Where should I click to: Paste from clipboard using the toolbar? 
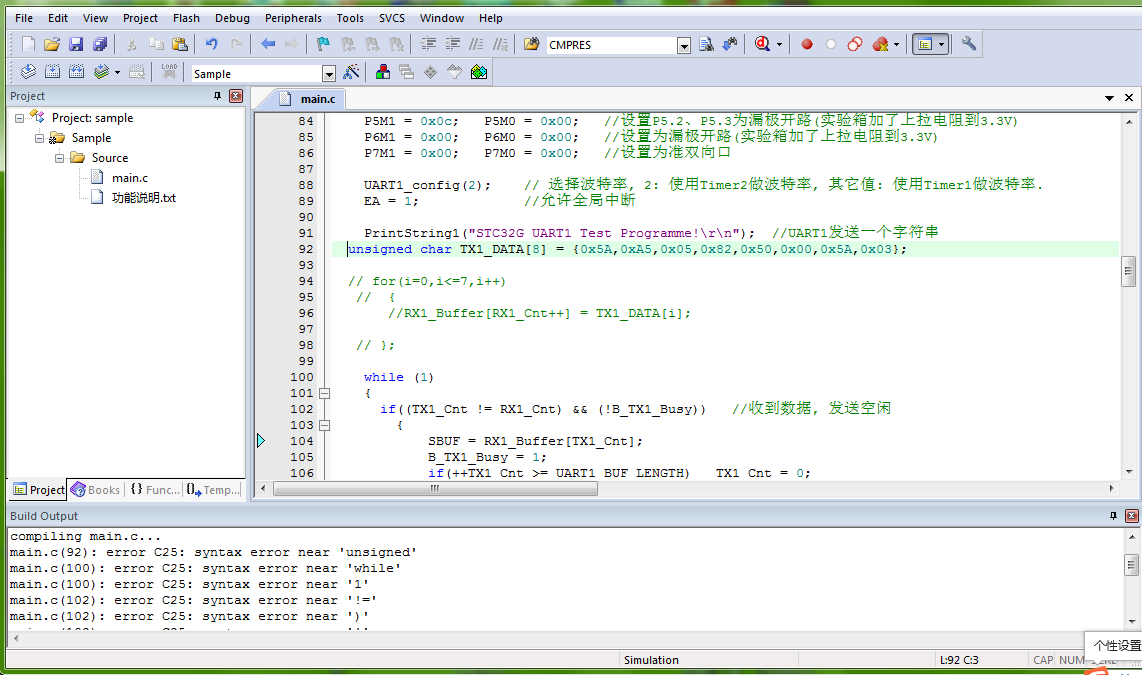(x=180, y=44)
